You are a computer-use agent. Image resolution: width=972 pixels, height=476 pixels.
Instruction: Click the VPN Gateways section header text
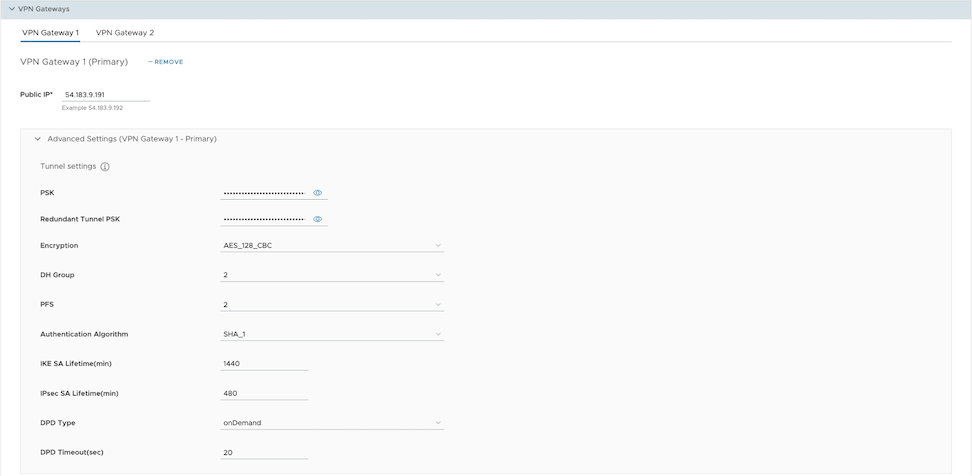[x=44, y=9]
